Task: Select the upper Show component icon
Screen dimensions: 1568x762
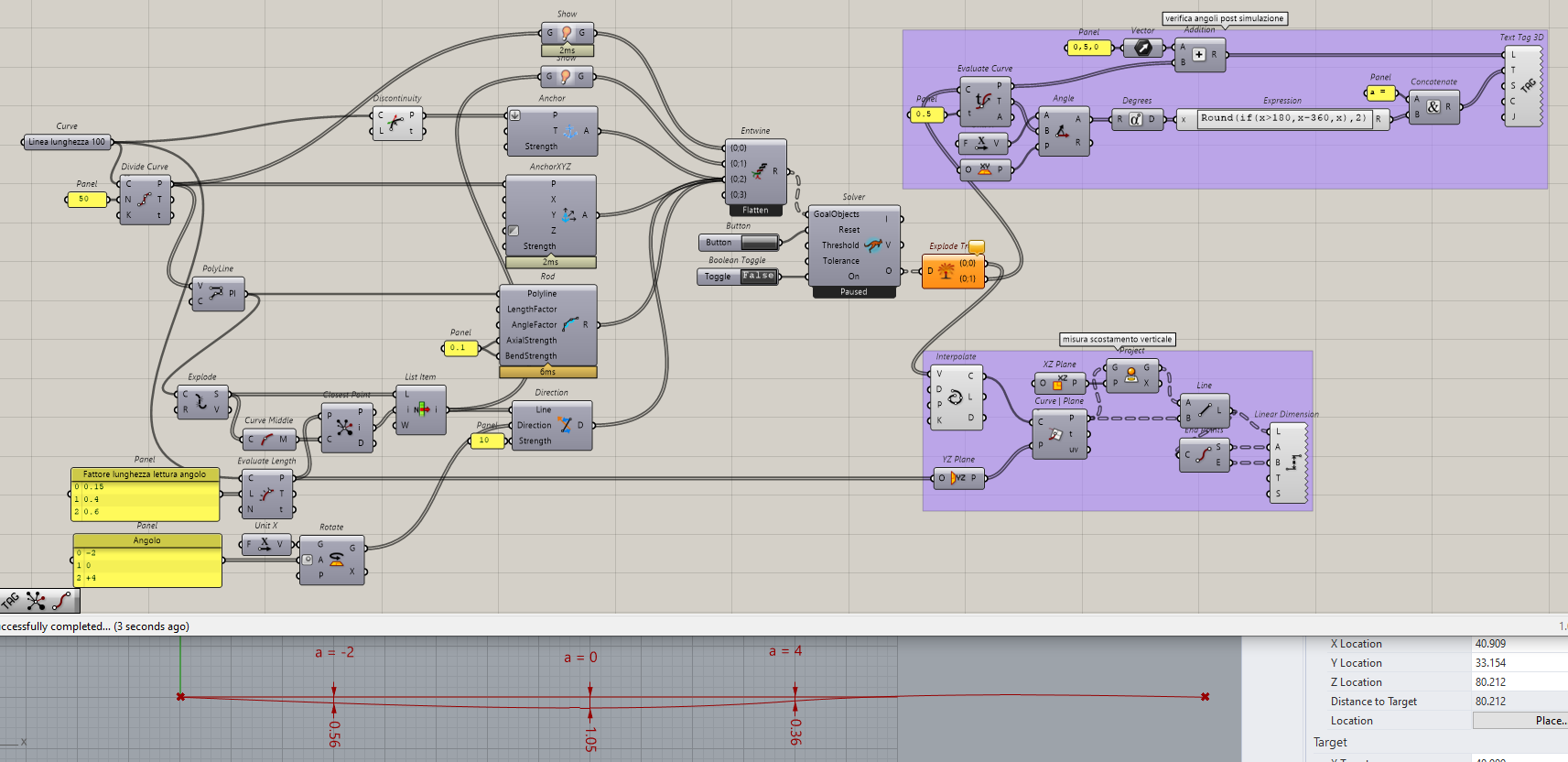Action: pos(567,33)
